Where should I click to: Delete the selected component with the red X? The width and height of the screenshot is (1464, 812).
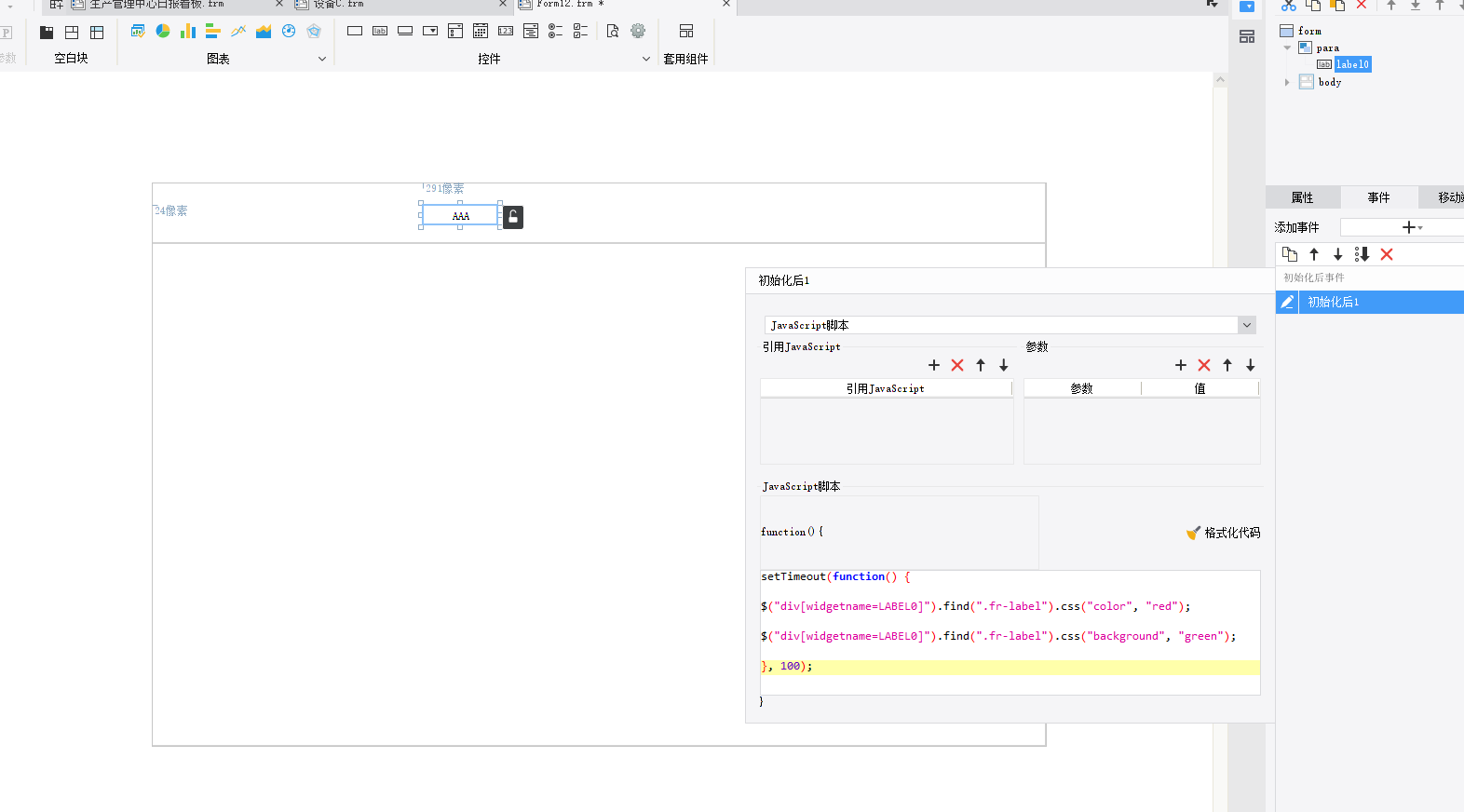click(x=1362, y=5)
